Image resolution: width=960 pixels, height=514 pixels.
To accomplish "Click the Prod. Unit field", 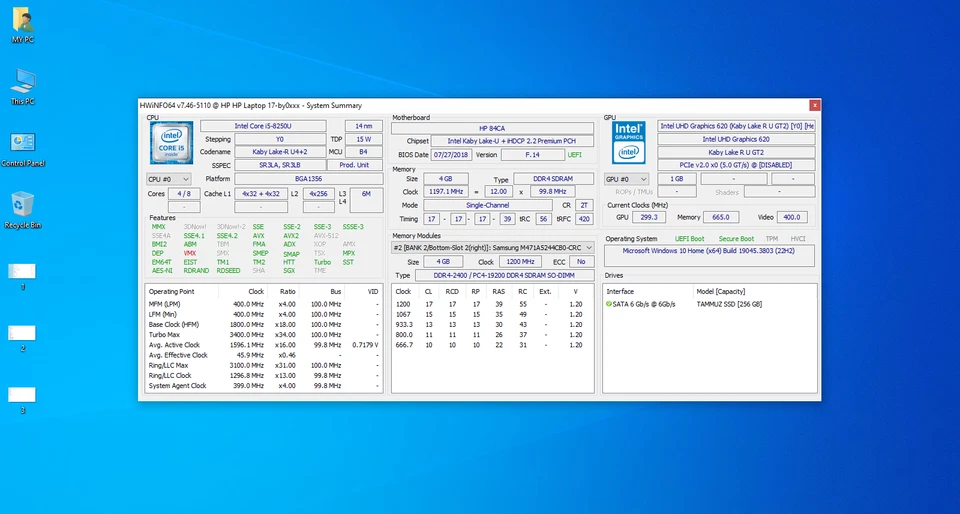I will coord(355,165).
